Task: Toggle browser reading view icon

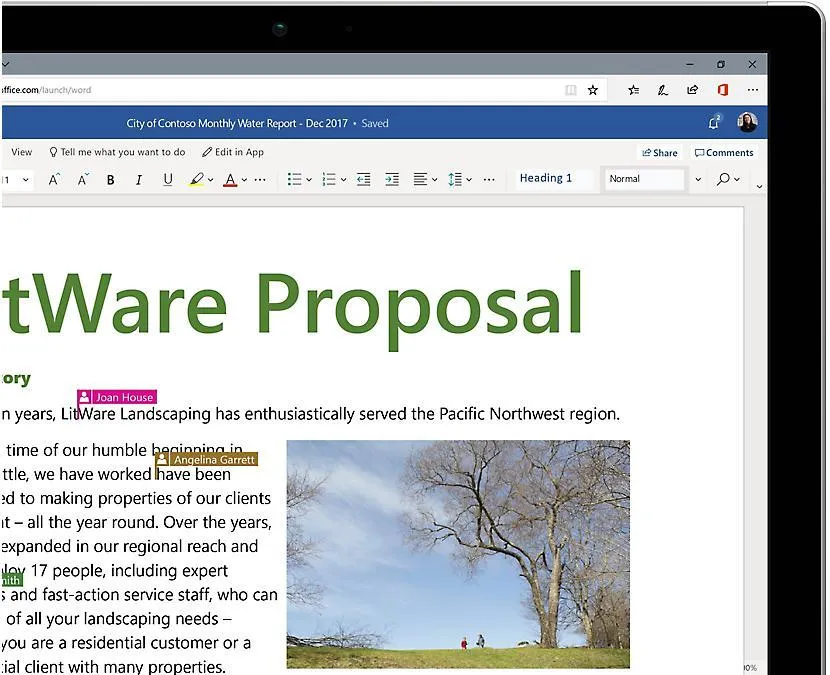Action: point(571,90)
